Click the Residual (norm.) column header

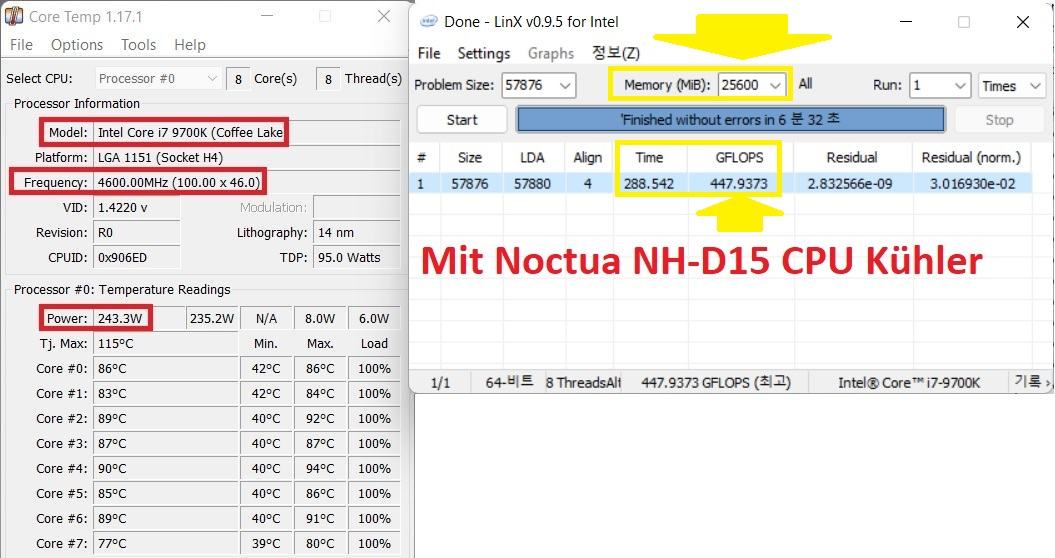971,158
